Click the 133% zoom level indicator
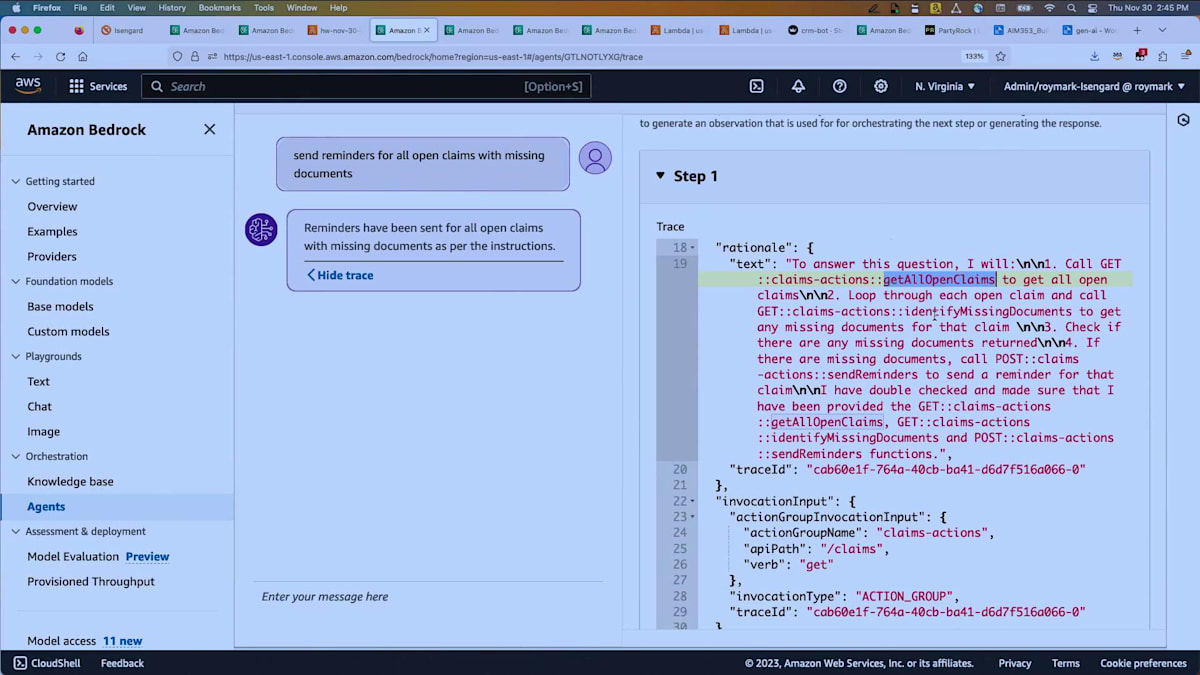 [974, 57]
